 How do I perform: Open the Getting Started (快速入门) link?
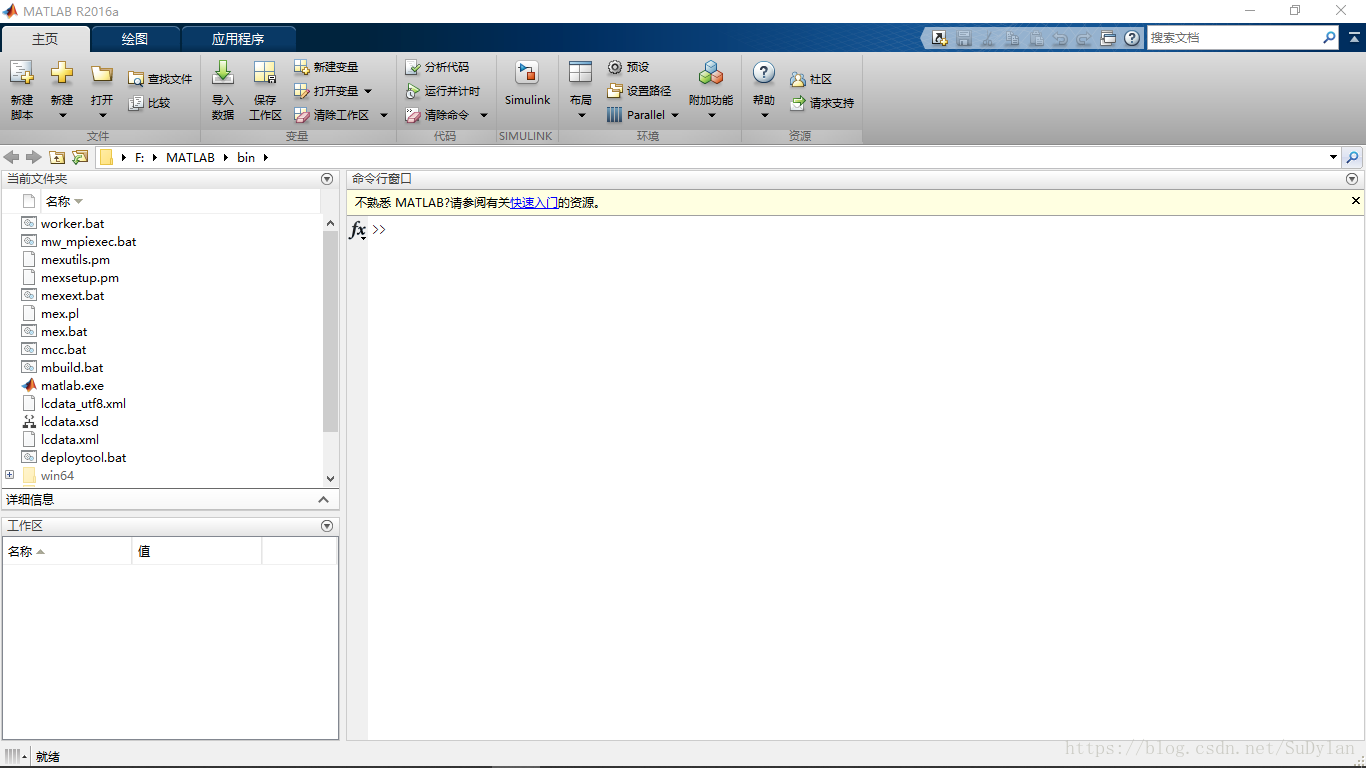(x=534, y=203)
